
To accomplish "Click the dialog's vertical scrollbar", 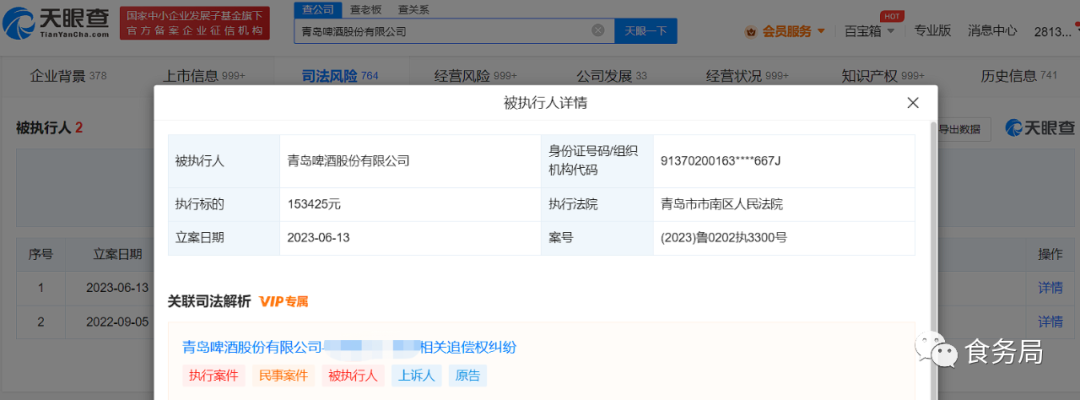I will [x=933, y=260].
